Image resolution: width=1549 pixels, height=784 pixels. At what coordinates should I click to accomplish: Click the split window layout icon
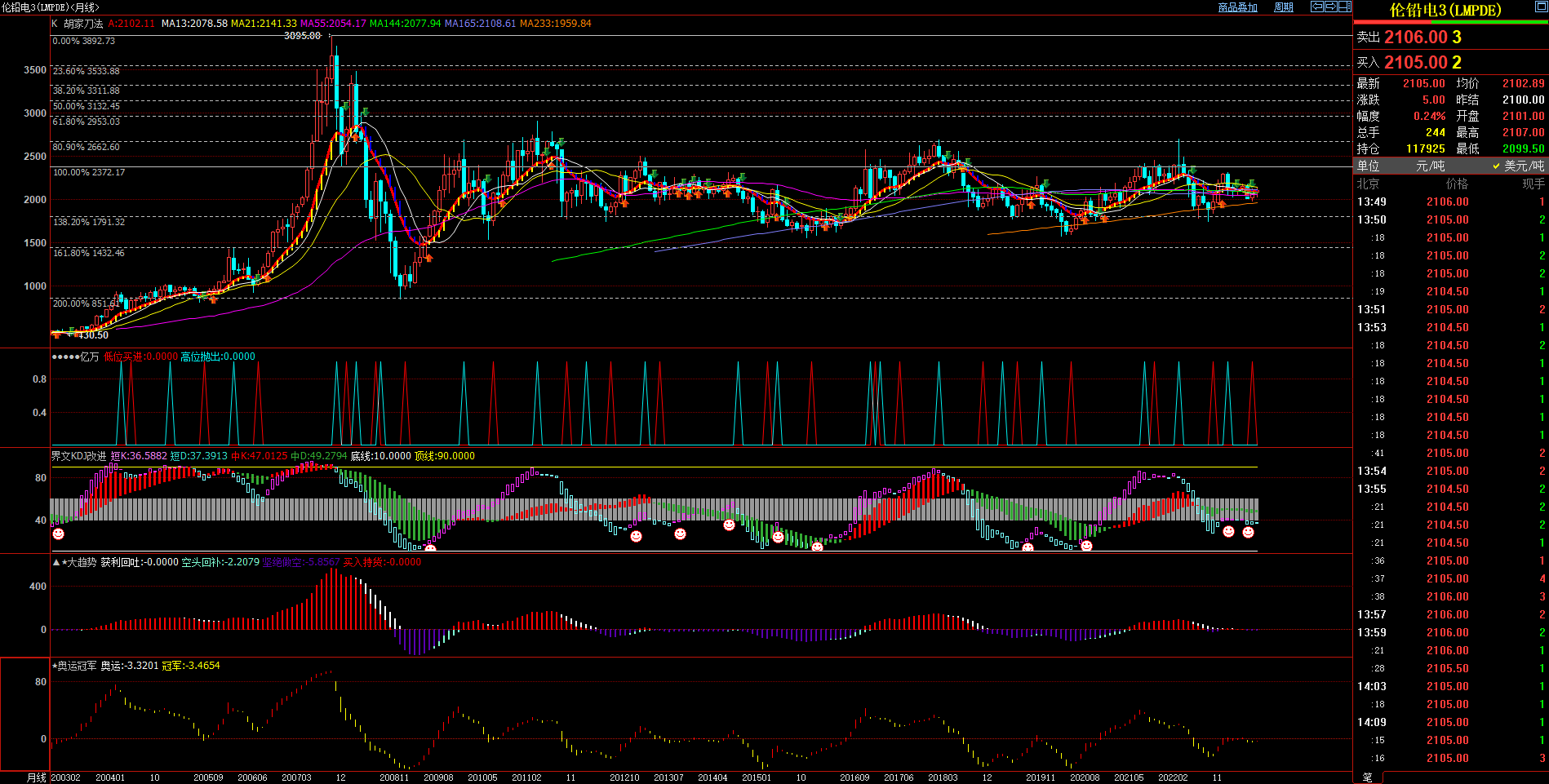pos(1344,7)
